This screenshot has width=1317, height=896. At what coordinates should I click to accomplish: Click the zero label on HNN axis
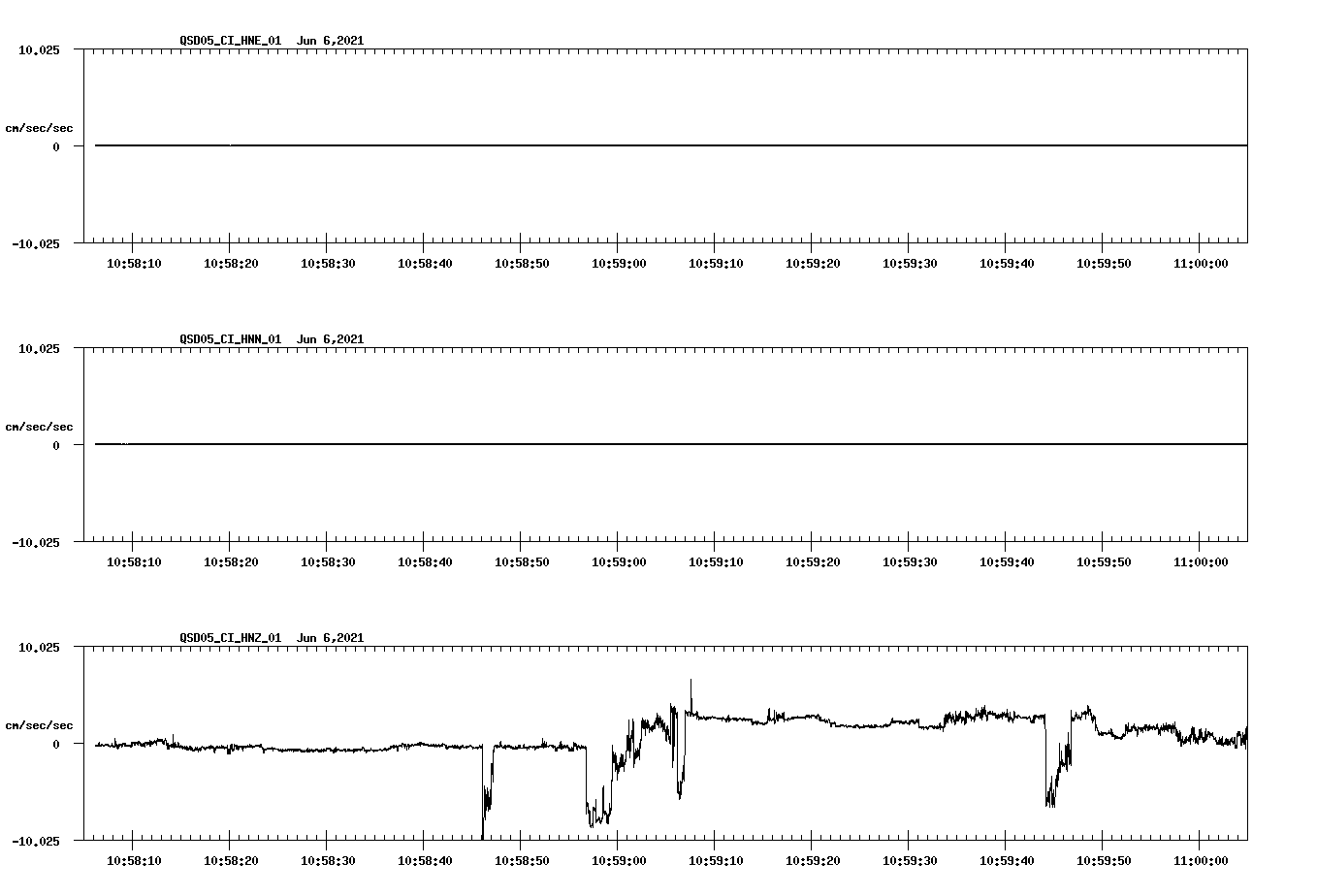pyautogui.click(x=56, y=445)
